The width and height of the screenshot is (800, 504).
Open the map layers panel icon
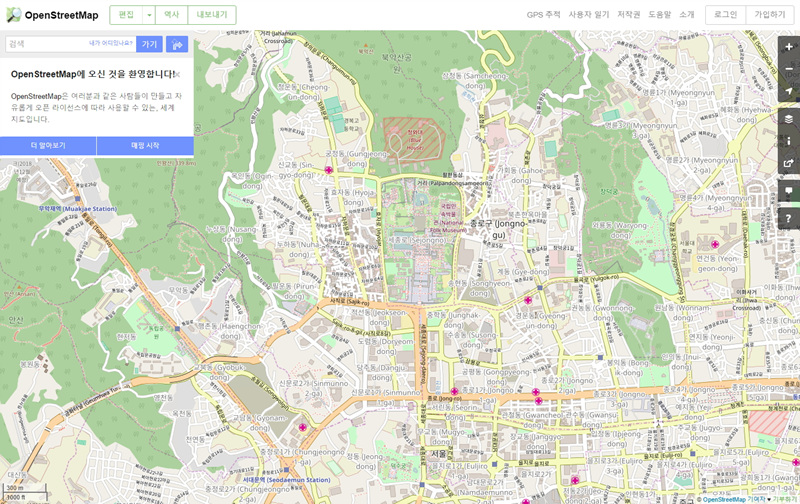pyautogui.click(x=789, y=119)
